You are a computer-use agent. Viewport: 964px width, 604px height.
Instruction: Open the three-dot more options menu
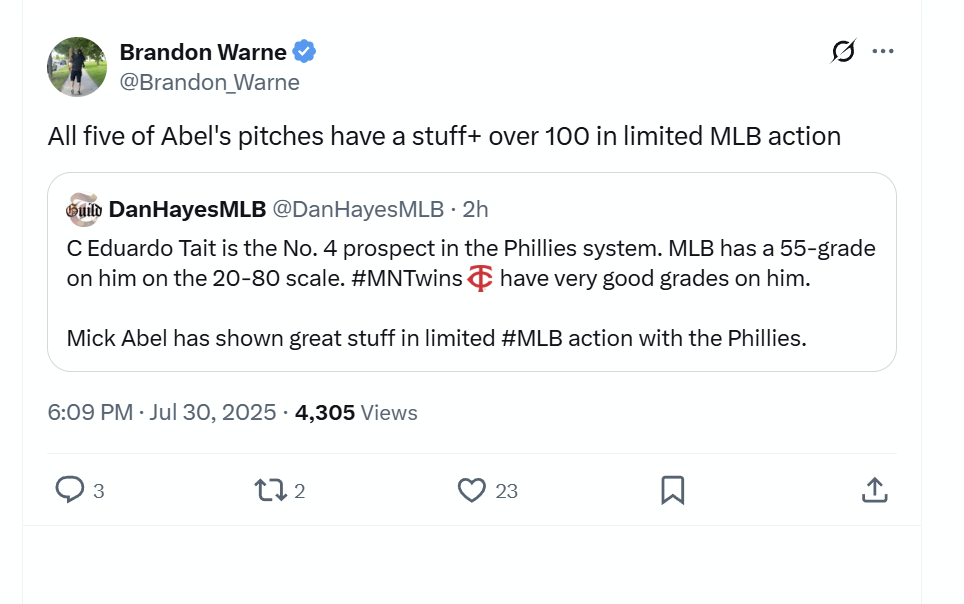883,52
